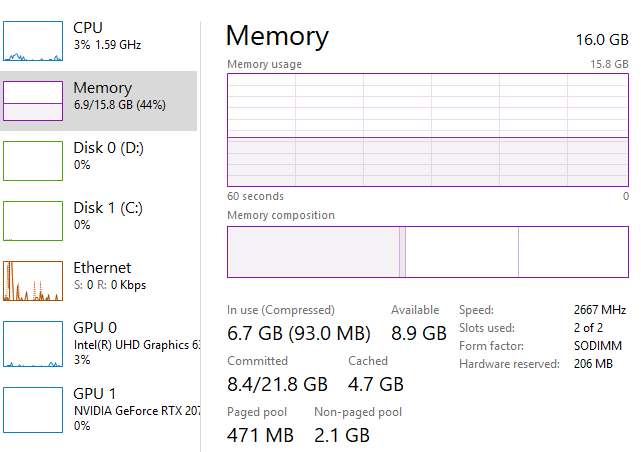Click the in-use segment of Memory composition
Viewport: 641px width, 452px height.
pos(313,252)
